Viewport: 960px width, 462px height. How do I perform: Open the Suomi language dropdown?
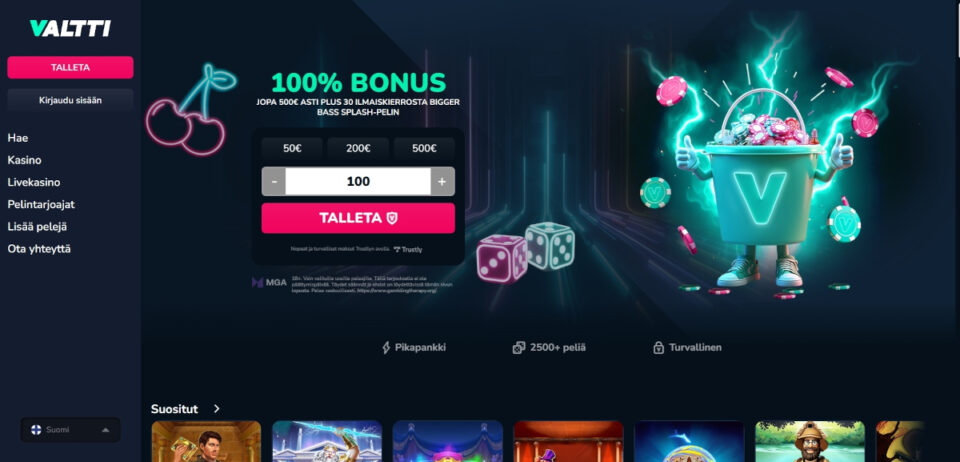tap(70, 430)
